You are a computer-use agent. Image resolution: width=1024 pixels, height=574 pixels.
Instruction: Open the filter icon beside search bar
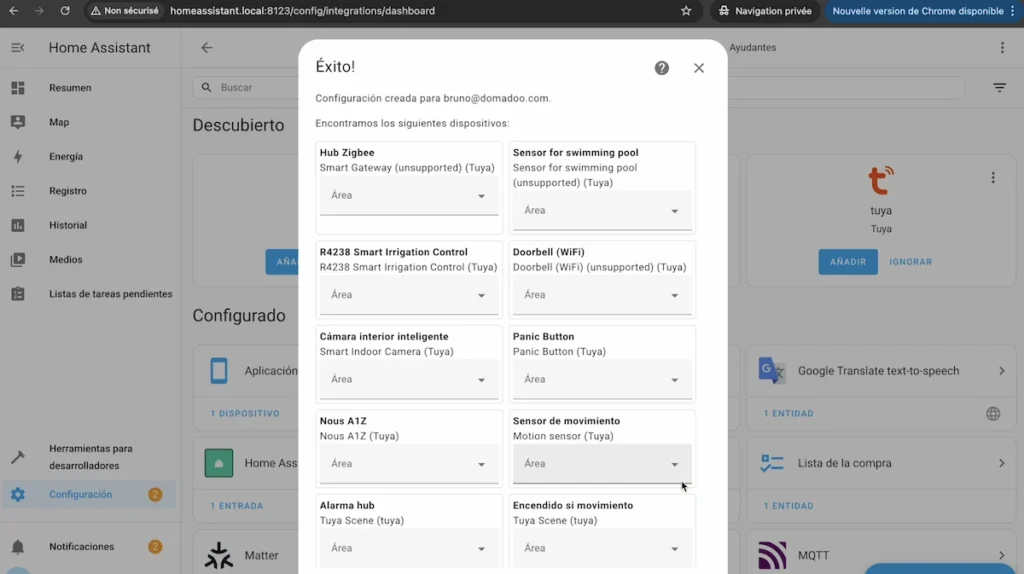[1000, 88]
